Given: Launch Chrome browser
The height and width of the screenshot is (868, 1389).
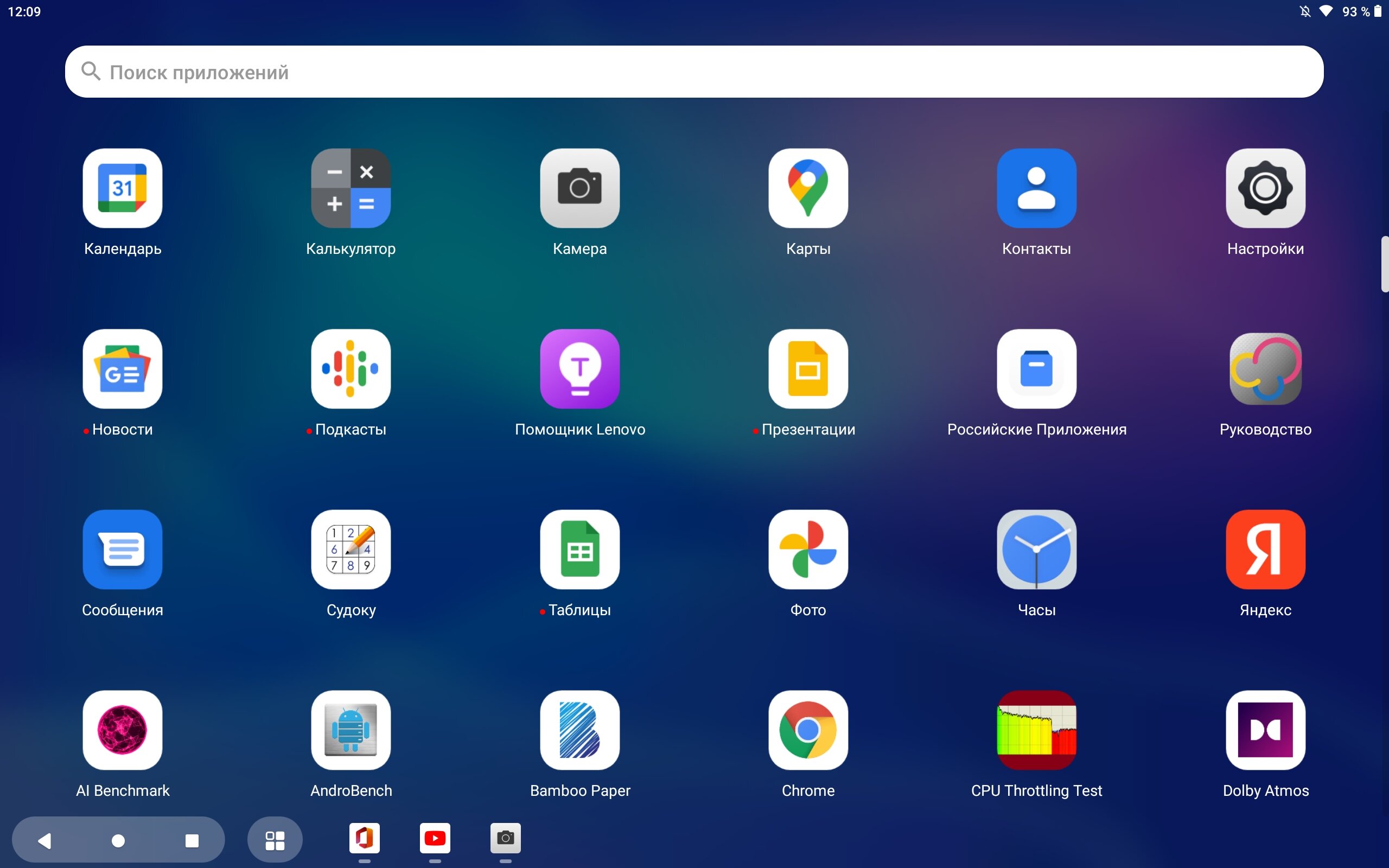Looking at the screenshot, I should pyautogui.click(x=808, y=730).
